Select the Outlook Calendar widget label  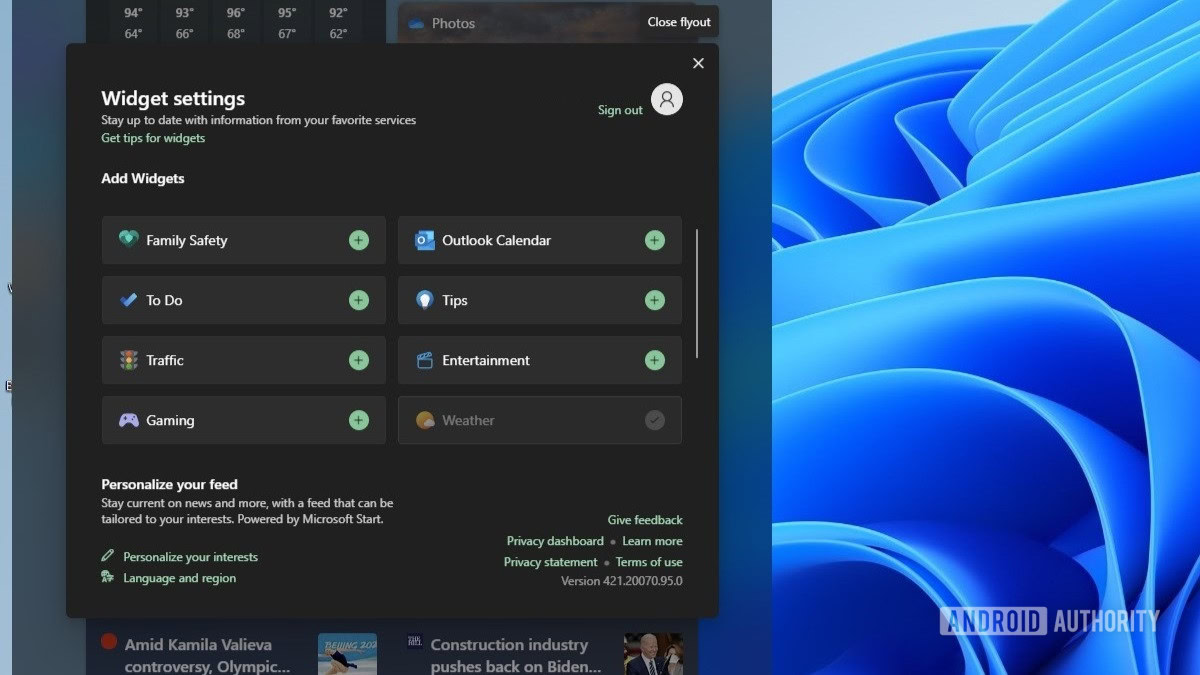[497, 240]
